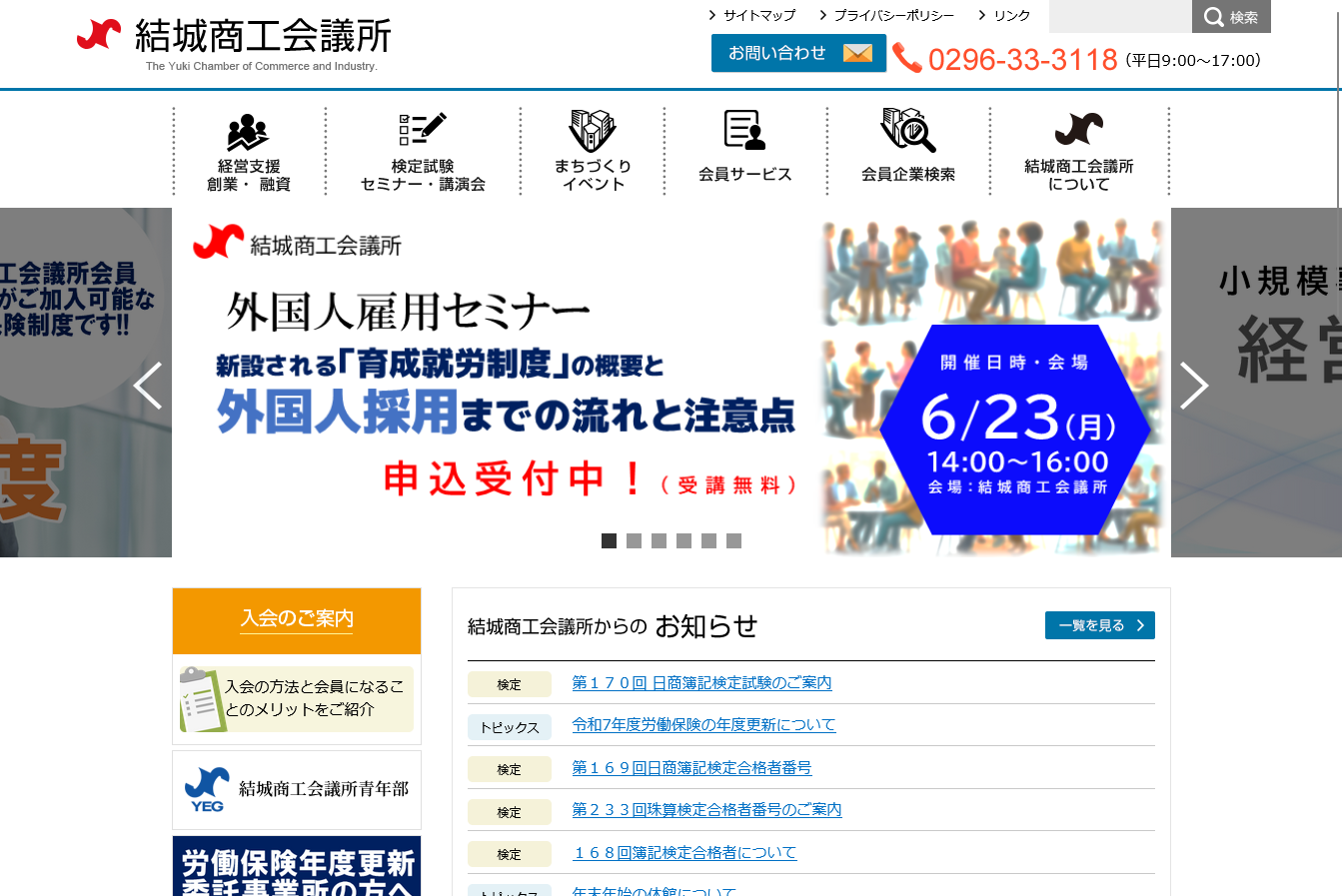Open 結城商工会議所について logo icon
The height and width of the screenshot is (896, 1342).
click(1078, 130)
